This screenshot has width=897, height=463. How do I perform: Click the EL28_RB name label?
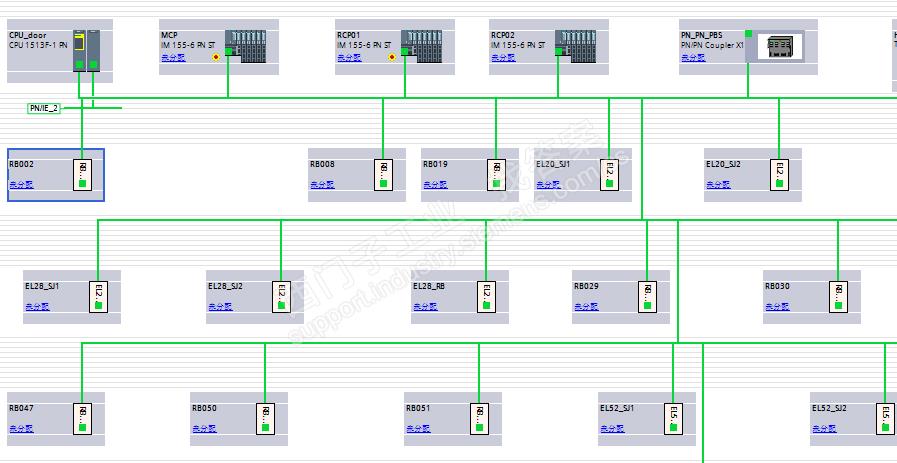click(429, 286)
